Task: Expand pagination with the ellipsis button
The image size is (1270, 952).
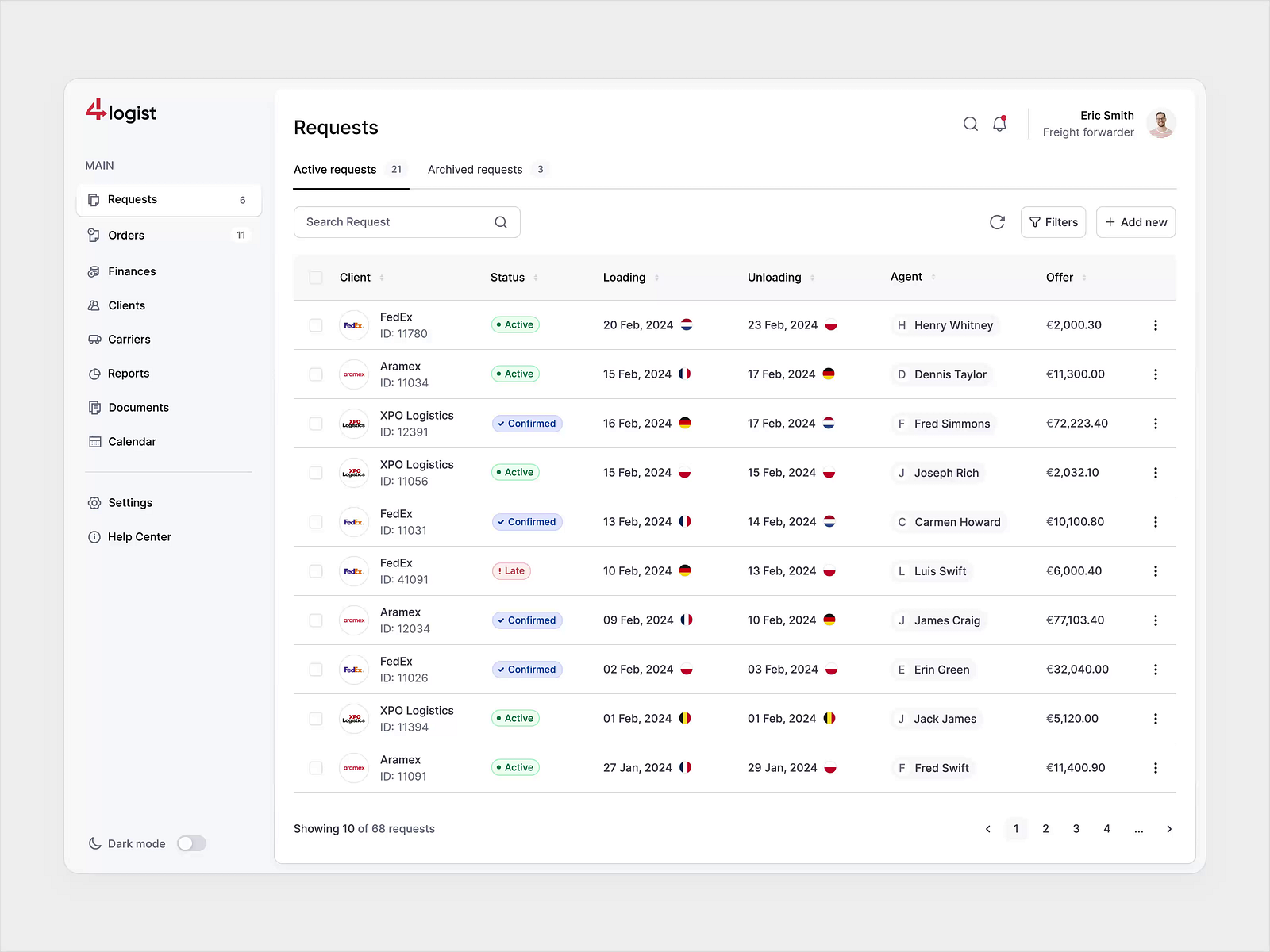Action: [1138, 829]
